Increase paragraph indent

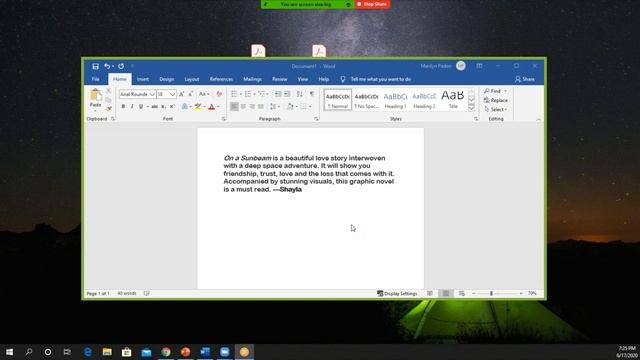(x=287, y=94)
